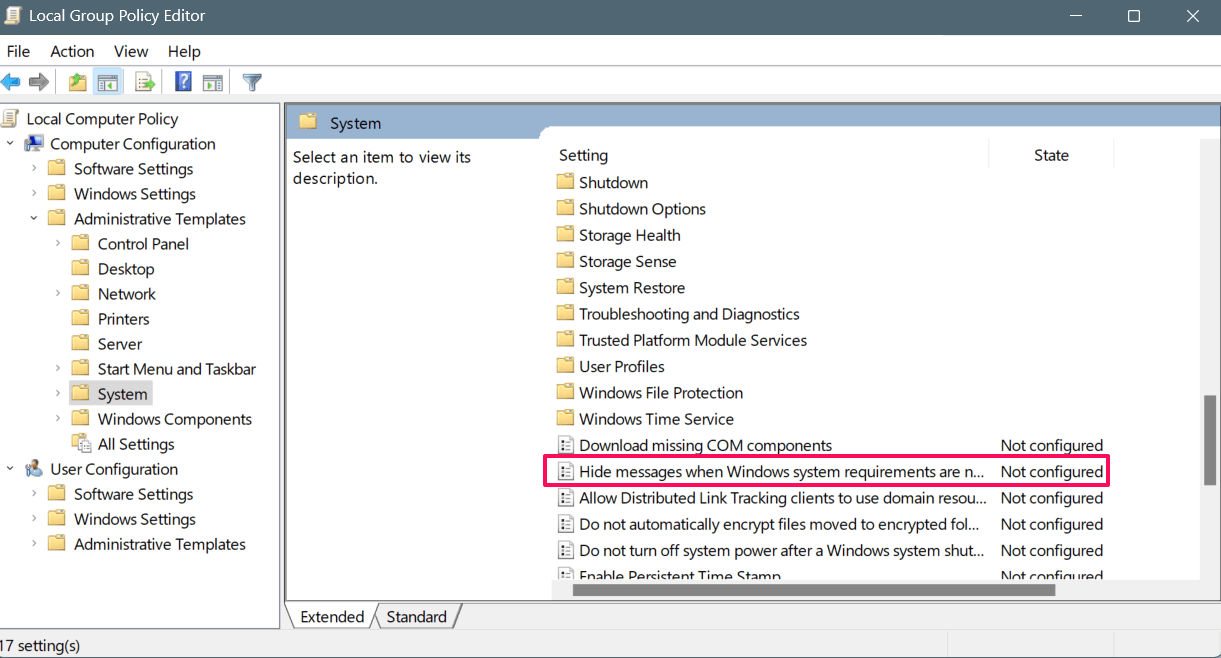The image size is (1221, 658).
Task: Click the Forward arrow toolbar icon
Action: pyautogui.click(x=39, y=82)
